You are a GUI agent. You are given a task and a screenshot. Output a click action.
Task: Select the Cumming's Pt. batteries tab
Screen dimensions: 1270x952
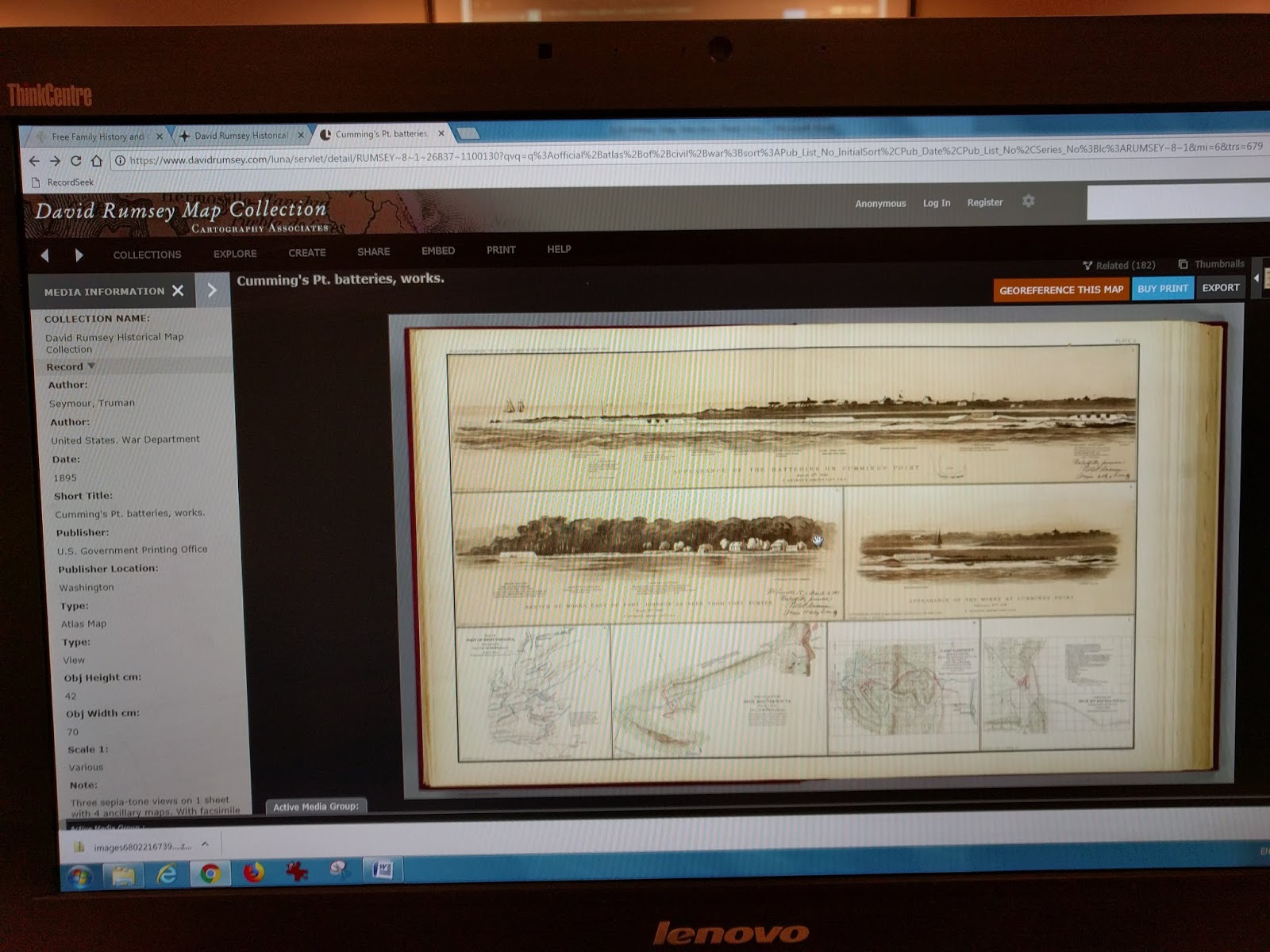click(x=379, y=134)
